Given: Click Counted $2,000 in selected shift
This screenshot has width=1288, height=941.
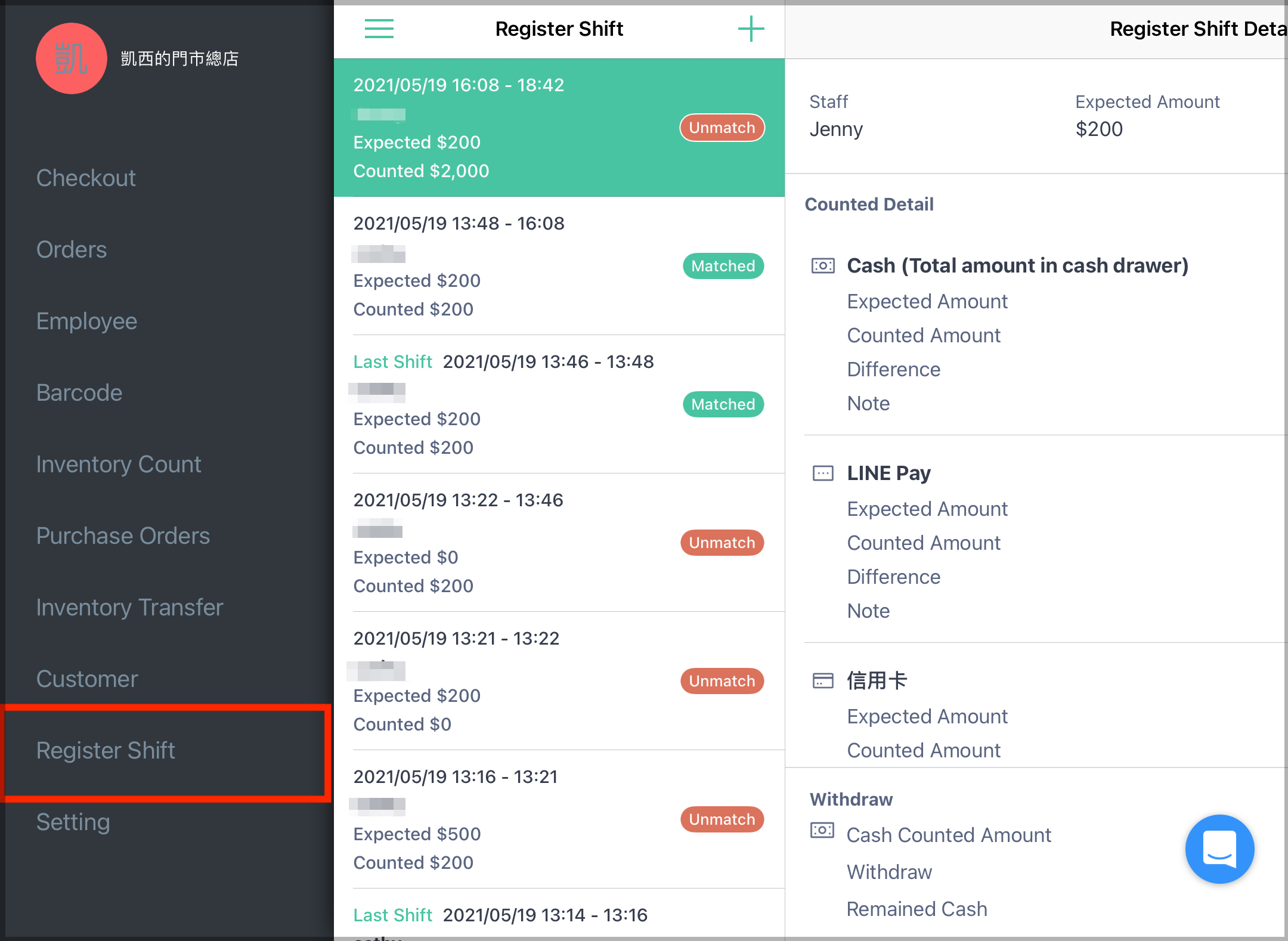Looking at the screenshot, I should coord(421,171).
